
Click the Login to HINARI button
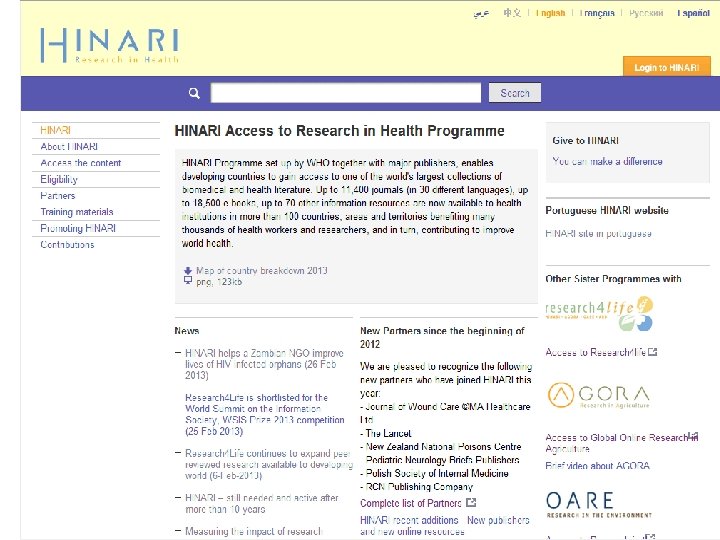pos(667,67)
